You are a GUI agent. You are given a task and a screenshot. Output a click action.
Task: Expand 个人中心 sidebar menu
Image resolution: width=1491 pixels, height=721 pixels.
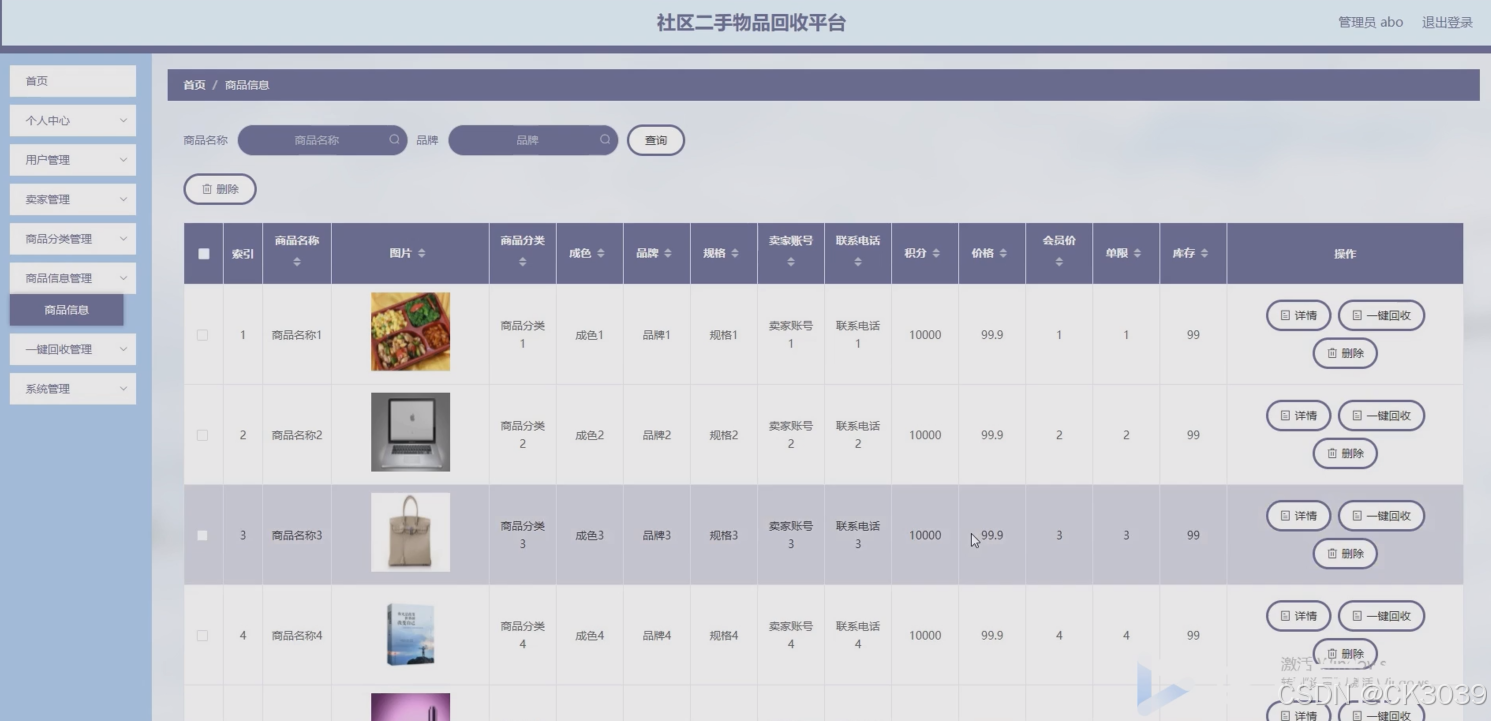[x=73, y=120]
